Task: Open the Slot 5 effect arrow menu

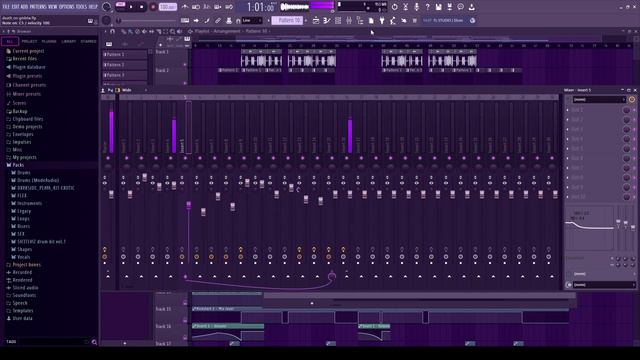Action: (567, 149)
